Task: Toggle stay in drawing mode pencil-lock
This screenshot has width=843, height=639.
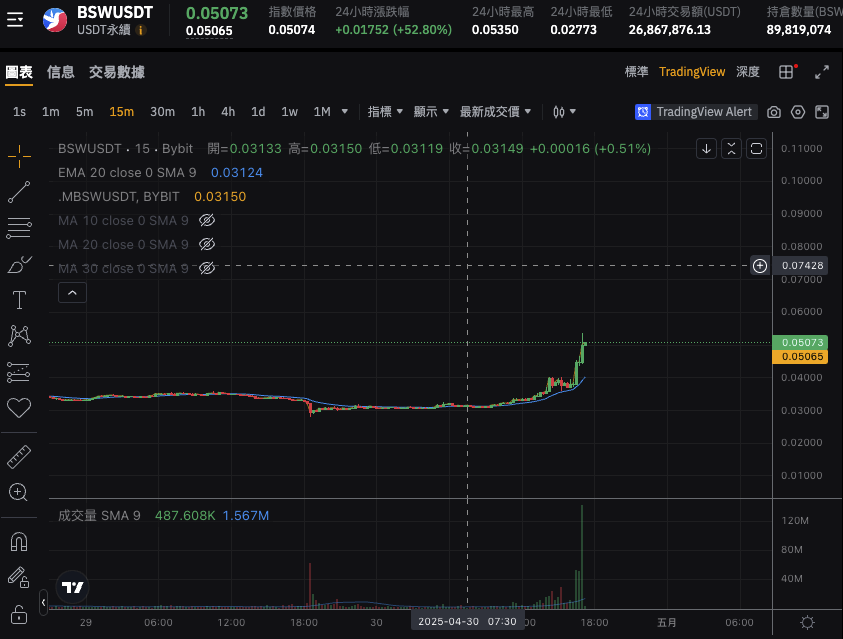Action: tap(19, 577)
